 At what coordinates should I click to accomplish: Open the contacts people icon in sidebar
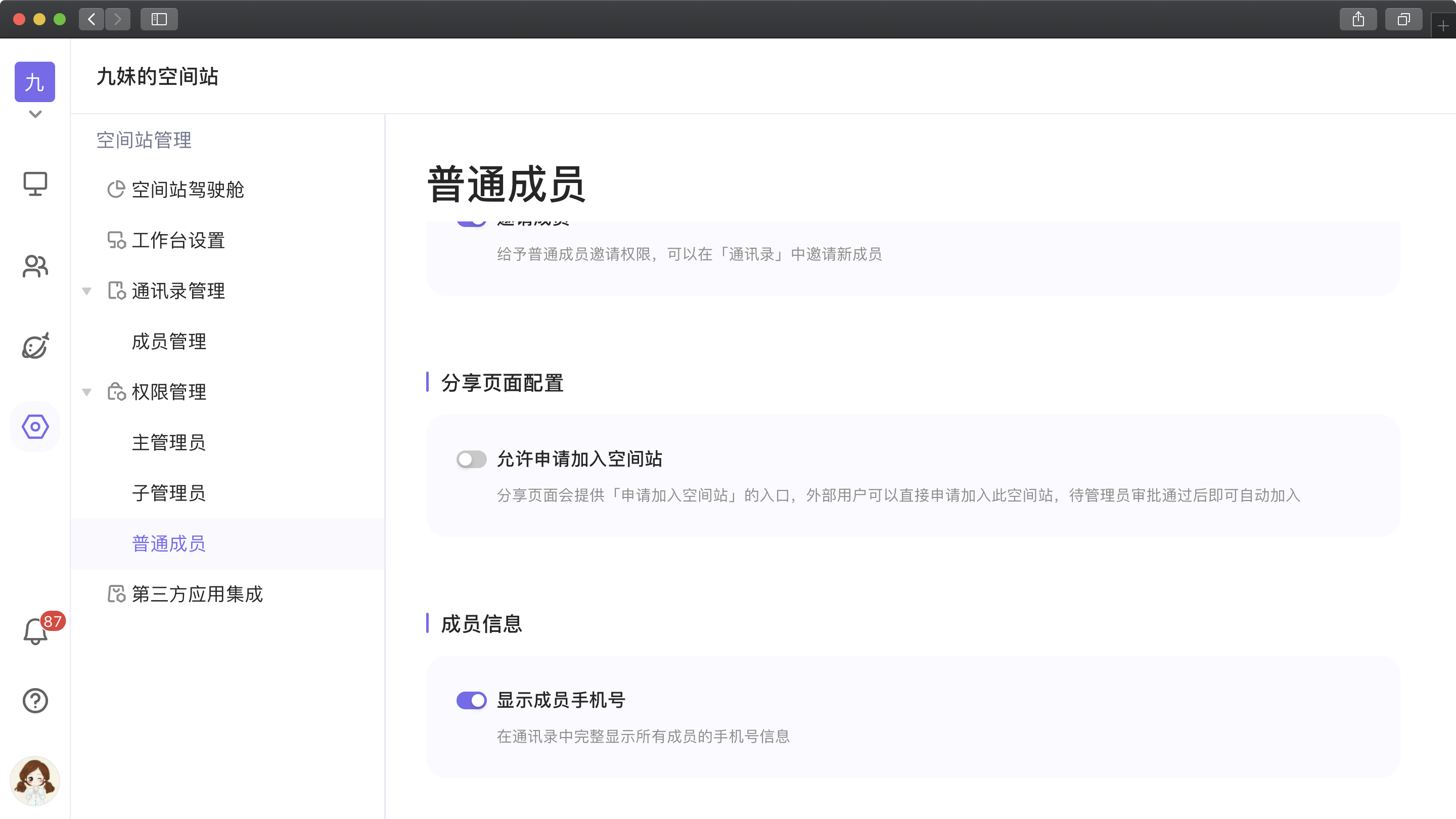(35, 265)
